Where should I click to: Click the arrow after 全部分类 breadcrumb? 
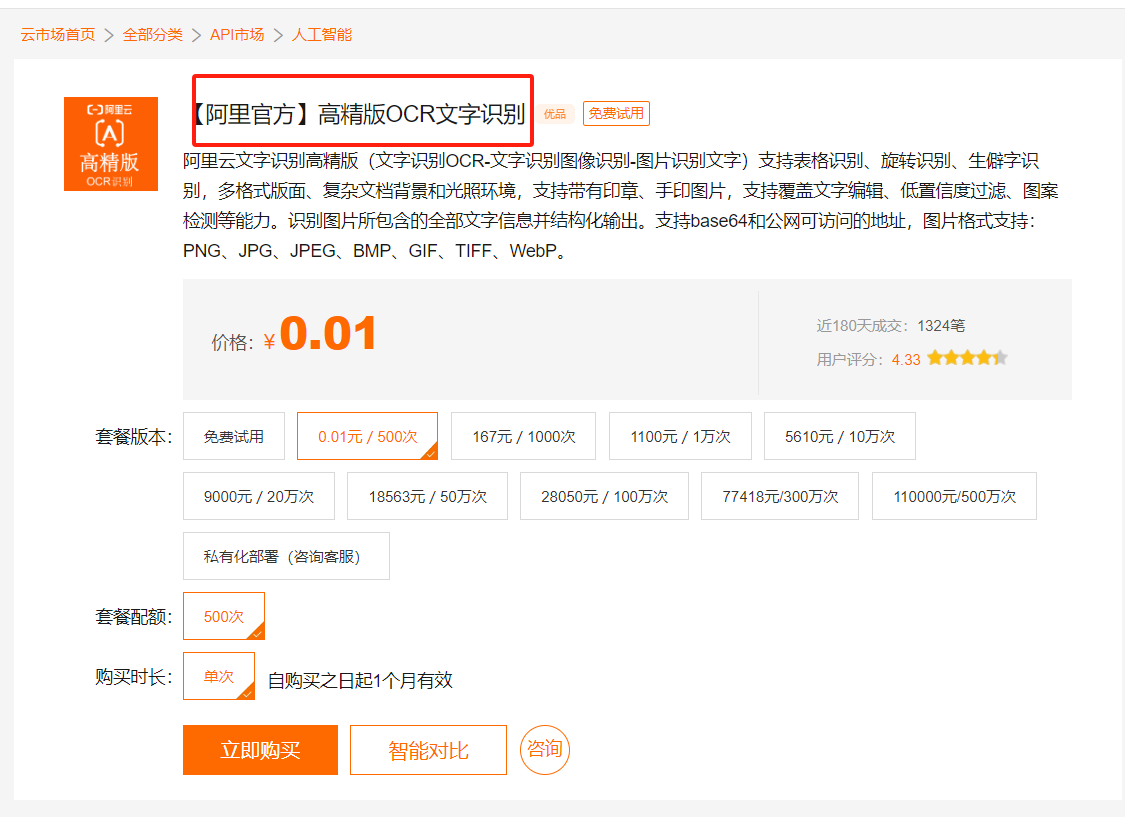(x=197, y=35)
